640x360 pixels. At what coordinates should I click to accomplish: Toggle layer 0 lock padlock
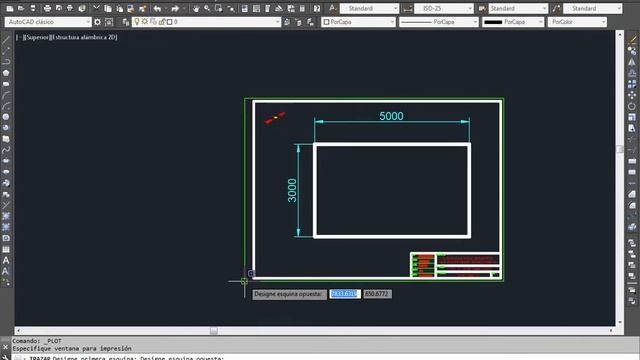coord(162,22)
